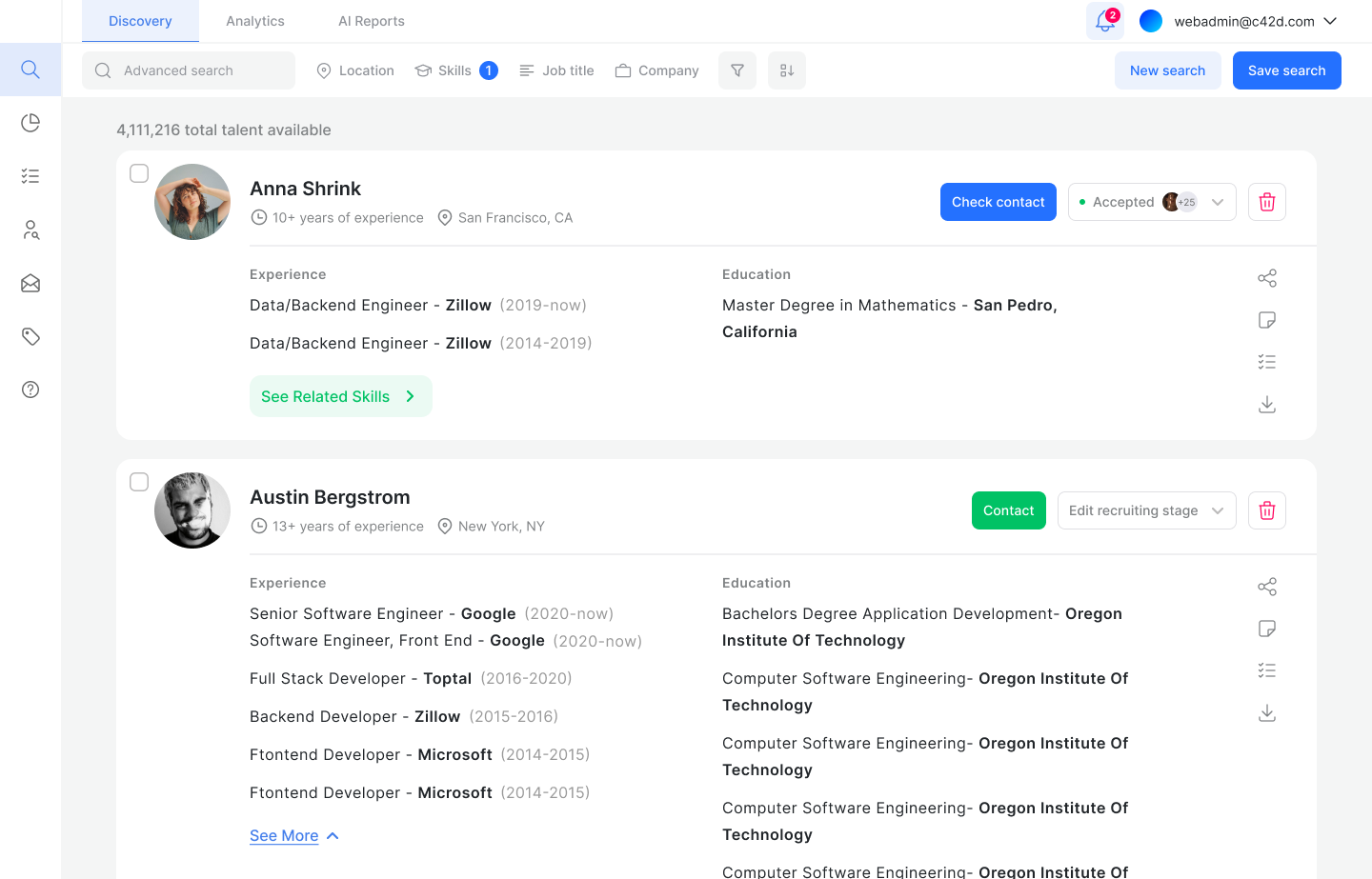Click the Save search button
The height and width of the screenshot is (879, 1372).
1287,70
